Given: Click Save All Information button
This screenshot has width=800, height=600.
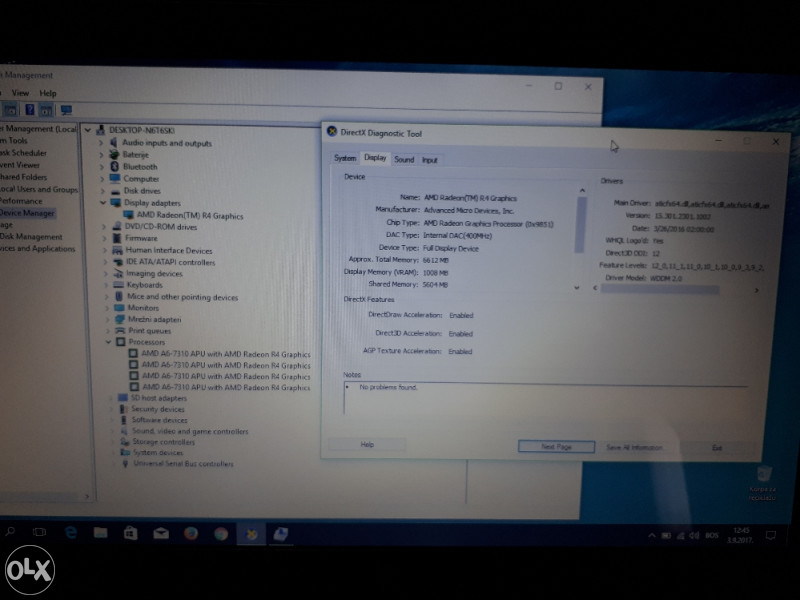Looking at the screenshot, I should (634, 447).
